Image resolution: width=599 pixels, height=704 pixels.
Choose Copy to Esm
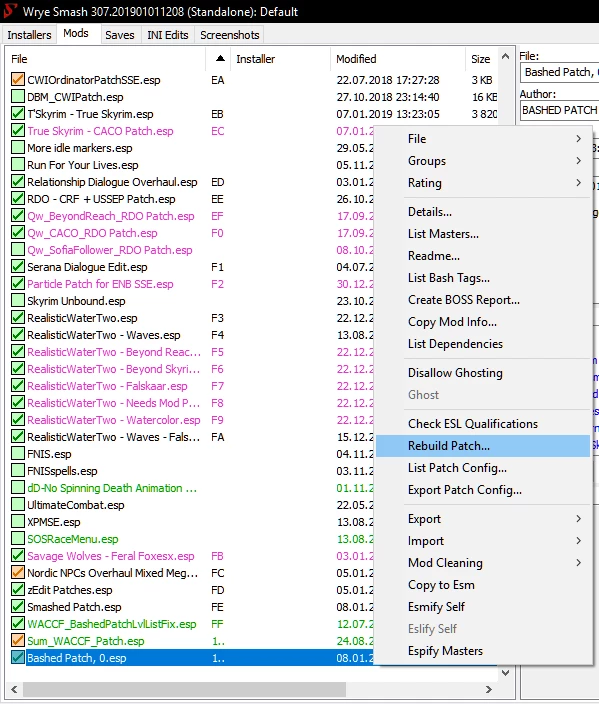point(483,585)
